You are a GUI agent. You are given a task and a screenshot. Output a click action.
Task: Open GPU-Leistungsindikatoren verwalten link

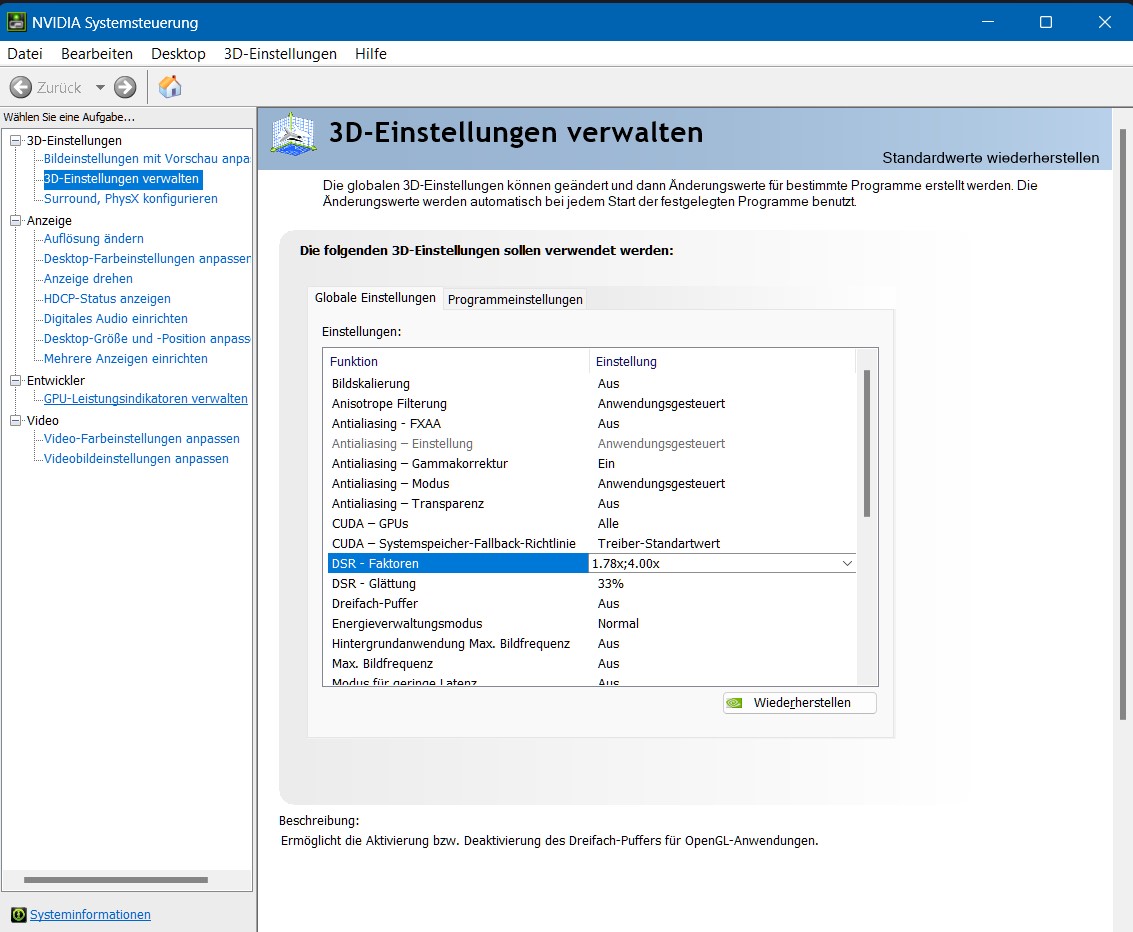point(145,399)
